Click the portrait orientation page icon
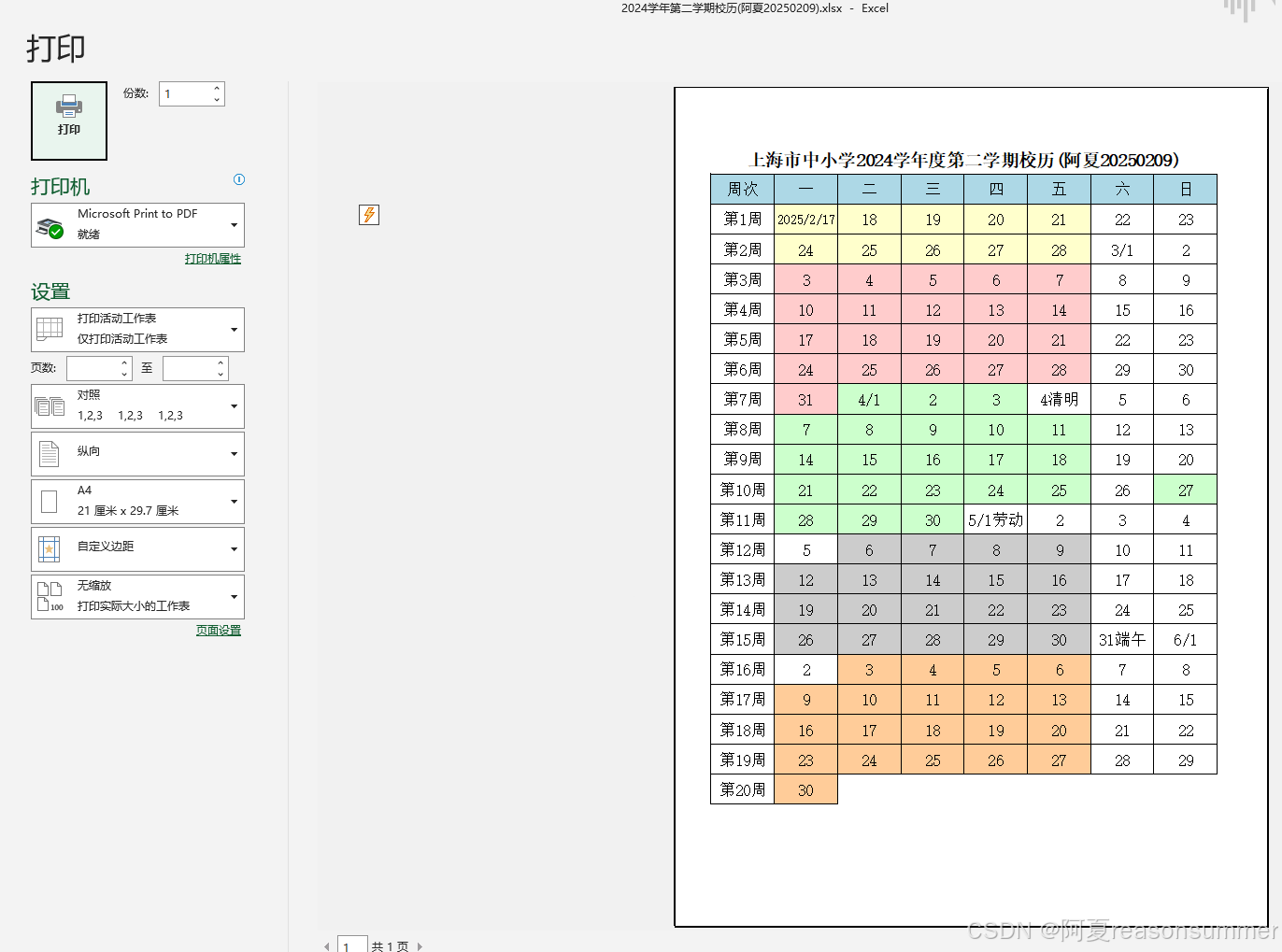The image size is (1282, 952). [50, 454]
